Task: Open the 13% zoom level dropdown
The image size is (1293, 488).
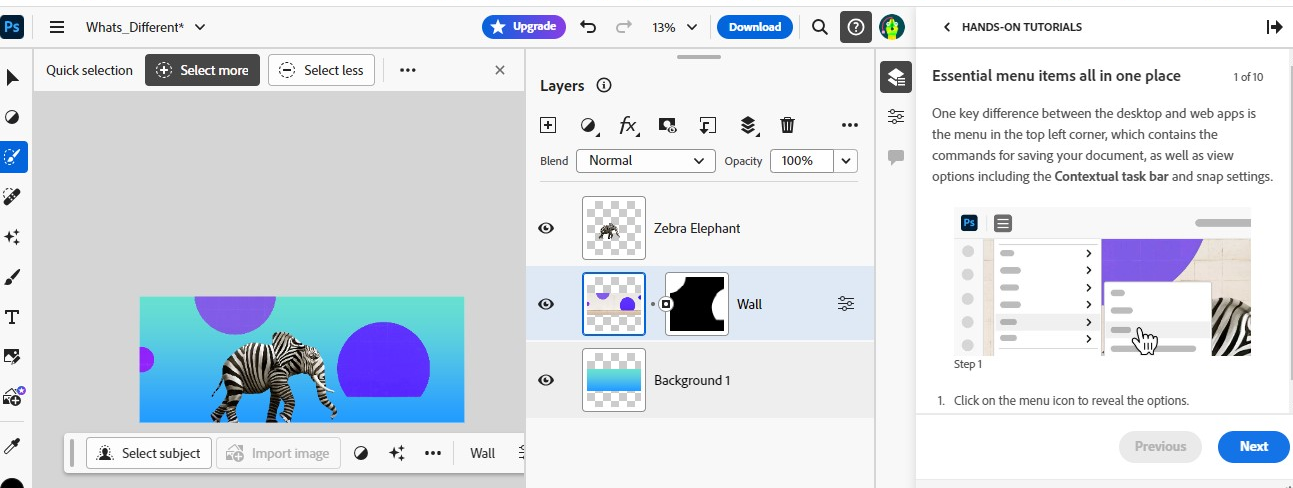Action: [675, 27]
